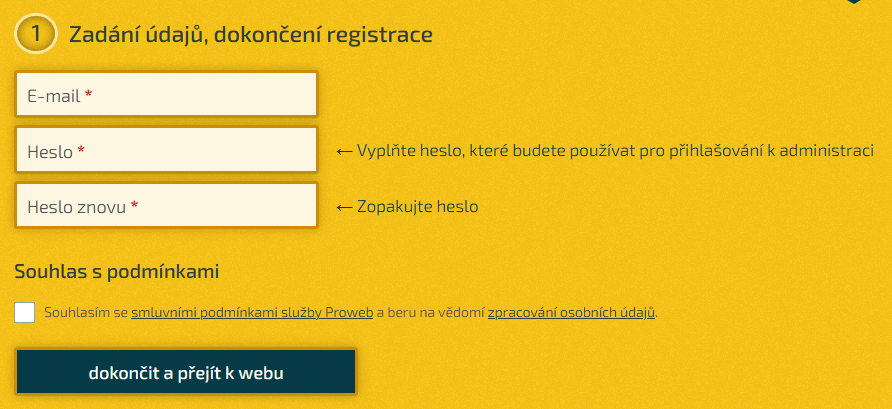Image resolution: width=892 pixels, height=409 pixels.
Task: Click the 'Zopakujte heslo' hint text
Action: (418, 207)
